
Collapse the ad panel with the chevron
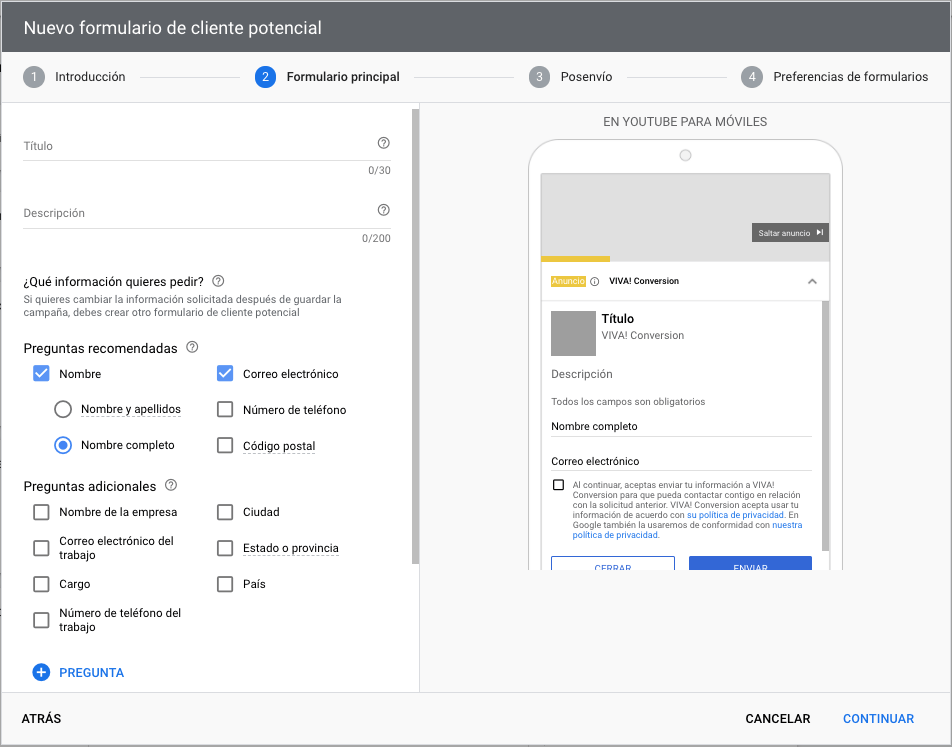(812, 281)
